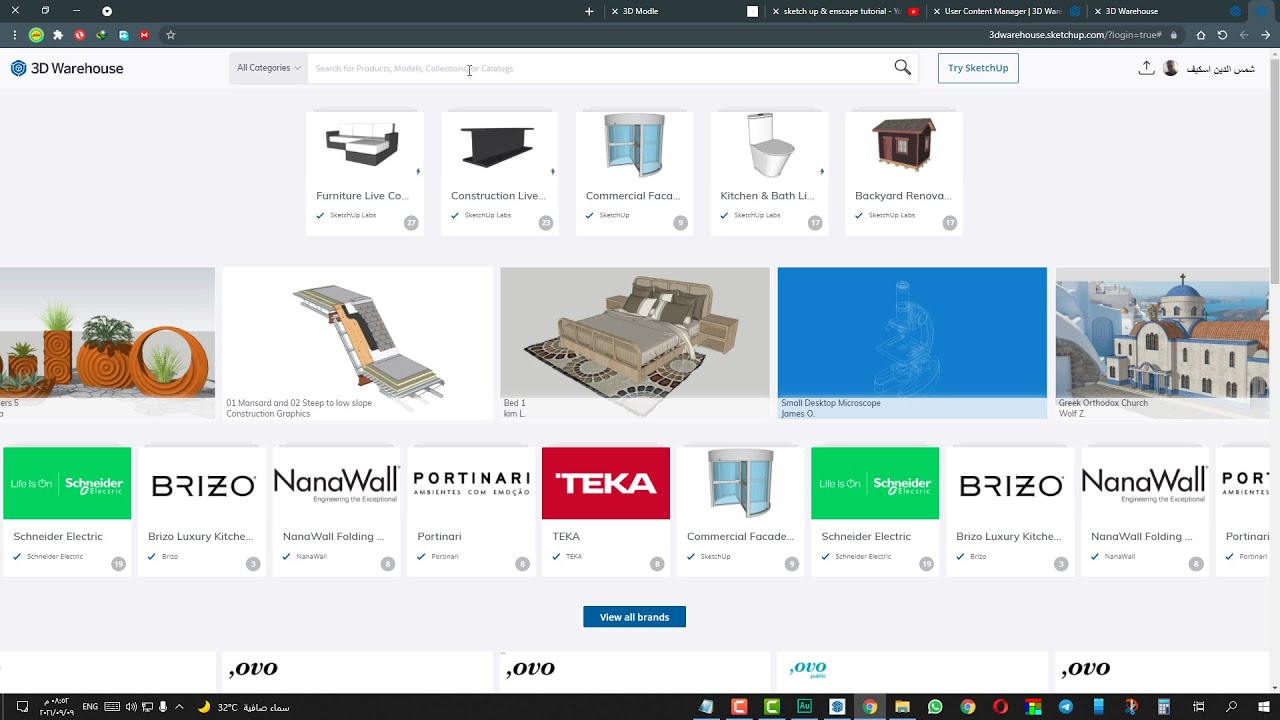
Task: Click in the search products field
Action: pyautogui.click(x=598, y=68)
